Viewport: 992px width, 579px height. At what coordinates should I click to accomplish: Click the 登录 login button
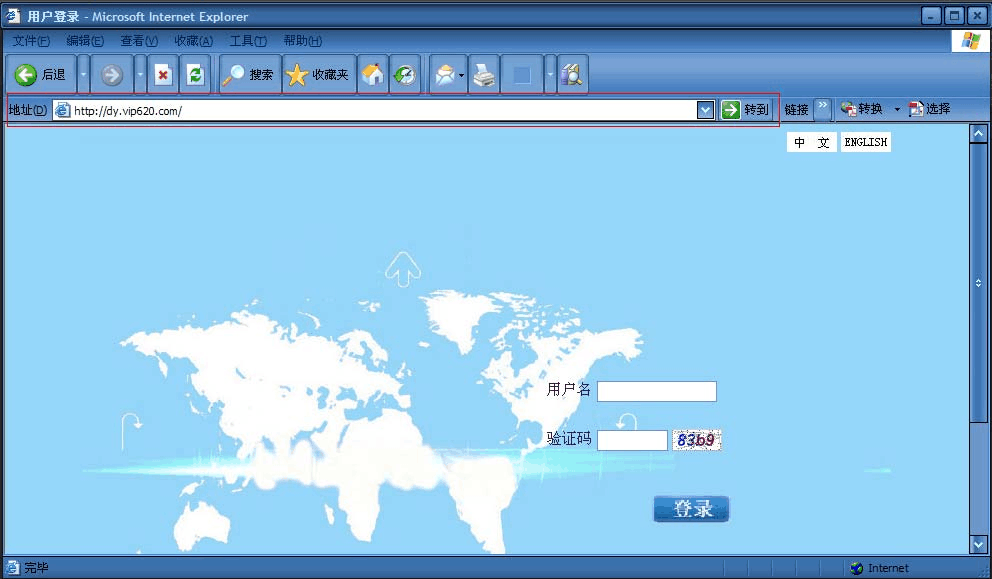tap(691, 509)
